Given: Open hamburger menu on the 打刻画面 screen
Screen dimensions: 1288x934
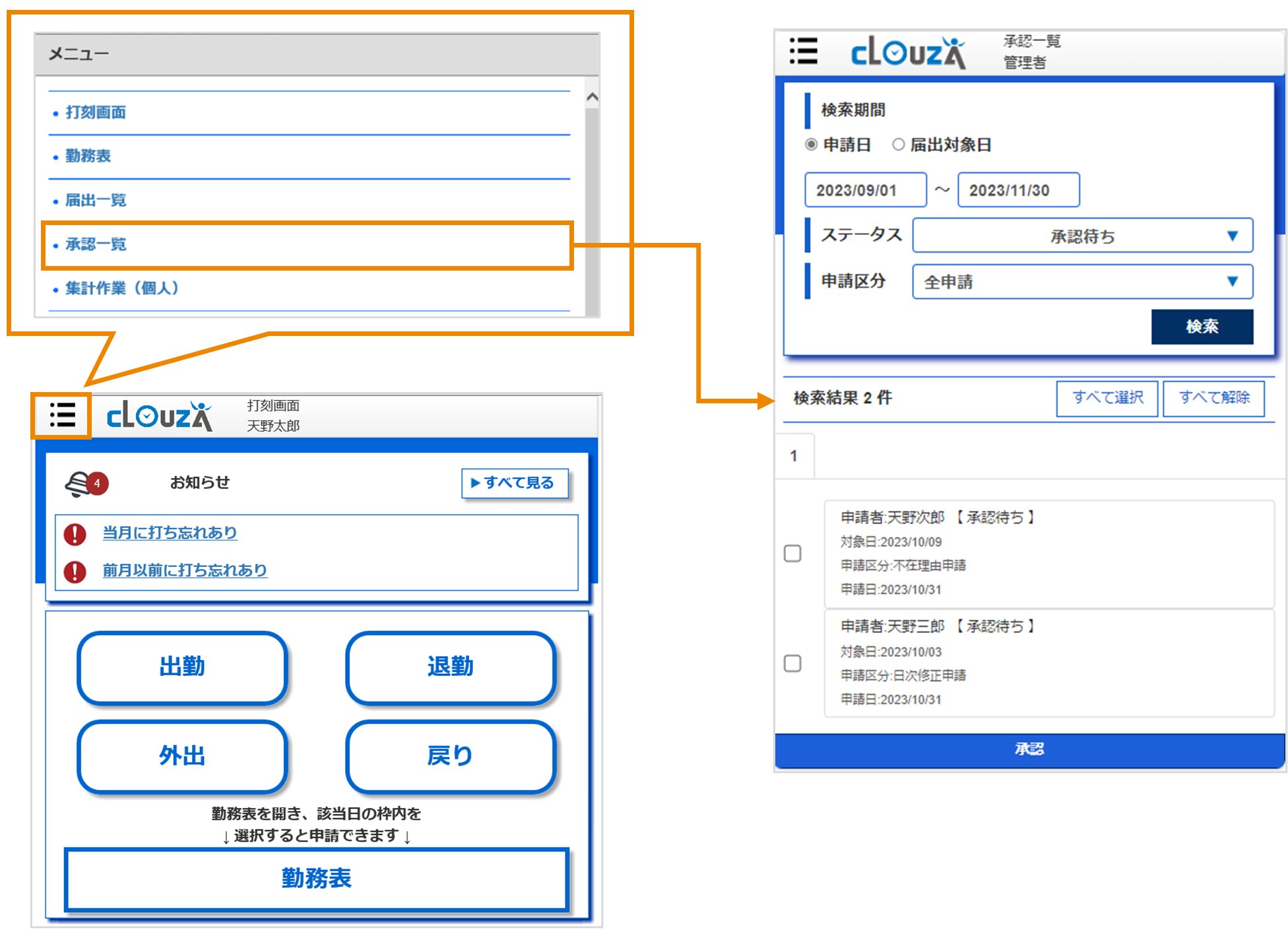Looking at the screenshot, I should [x=62, y=415].
